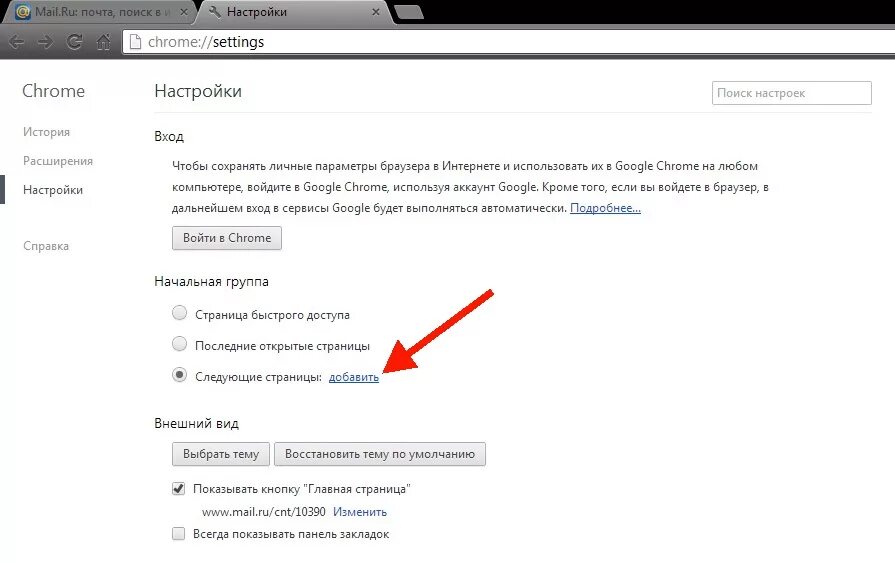Image resolution: width=895 pixels, height=563 pixels.
Task: Open Расширения in the sidebar
Action: point(58,161)
